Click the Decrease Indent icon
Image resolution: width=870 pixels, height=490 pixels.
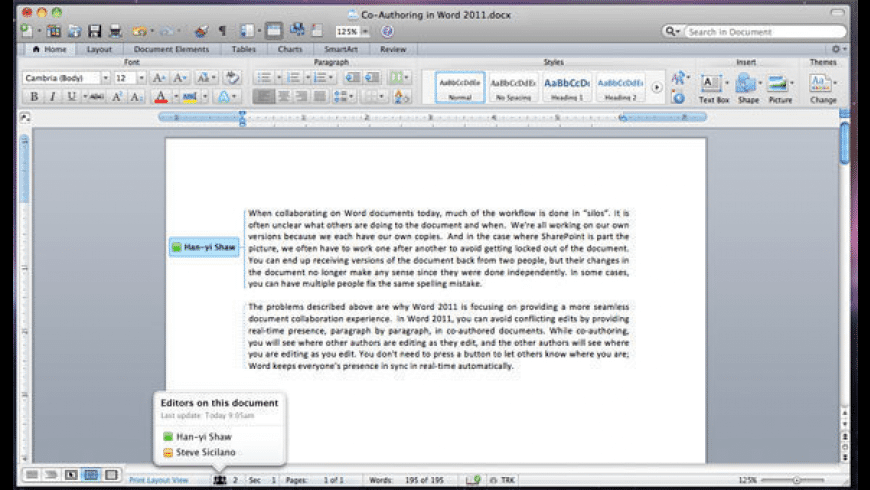[x=352, y=78]
